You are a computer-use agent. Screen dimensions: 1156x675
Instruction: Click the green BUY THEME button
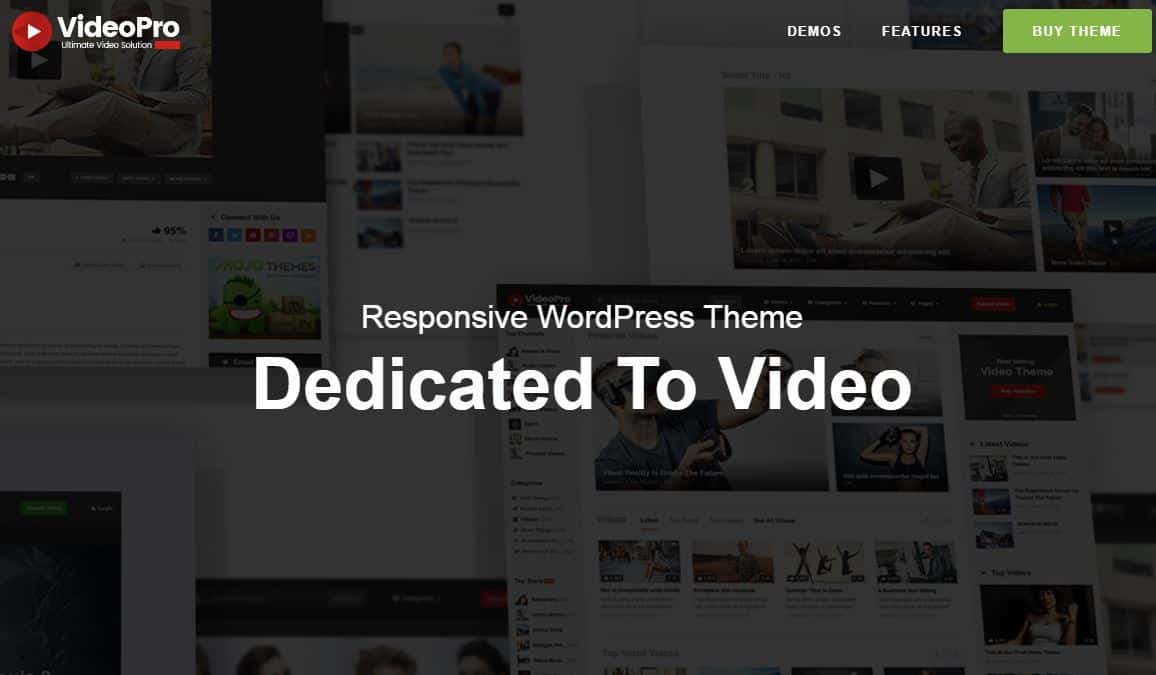[x=1076, y=31]
